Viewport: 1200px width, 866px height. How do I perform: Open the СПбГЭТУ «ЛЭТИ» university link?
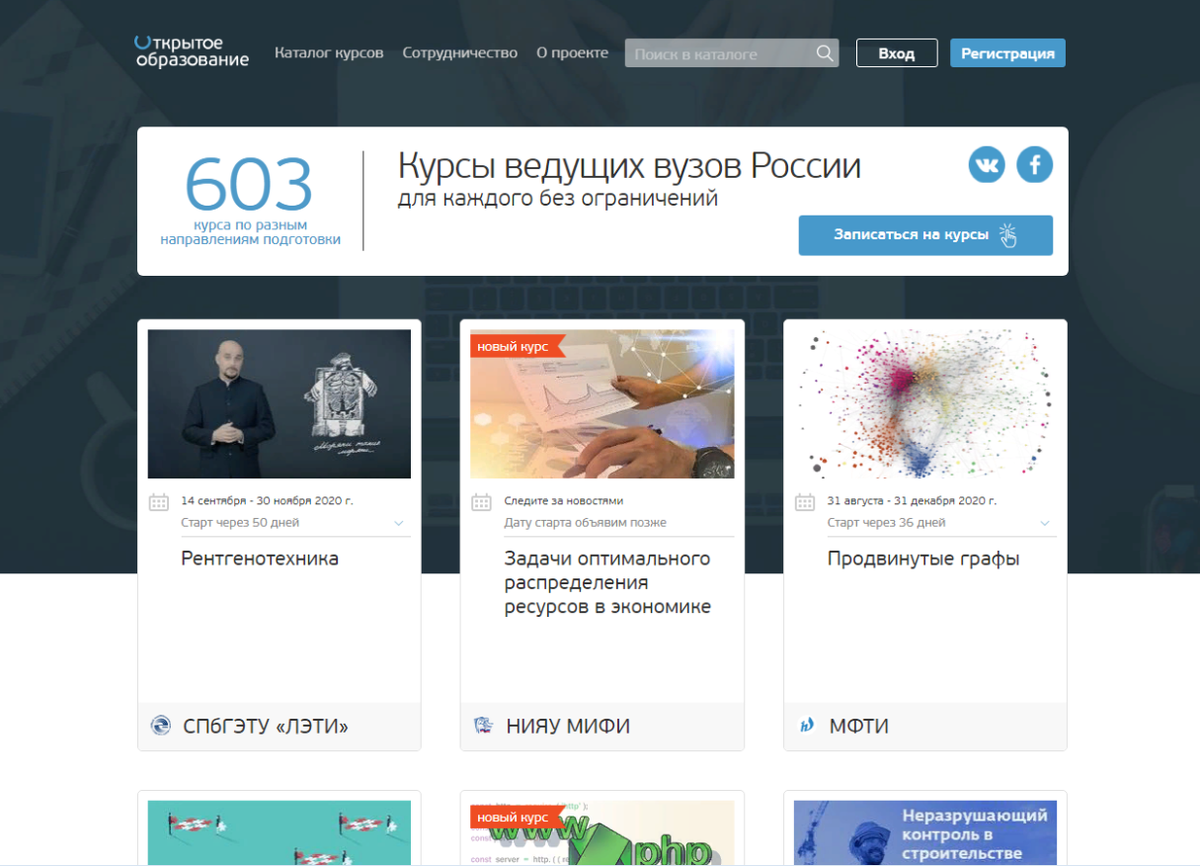coord(265,726)
